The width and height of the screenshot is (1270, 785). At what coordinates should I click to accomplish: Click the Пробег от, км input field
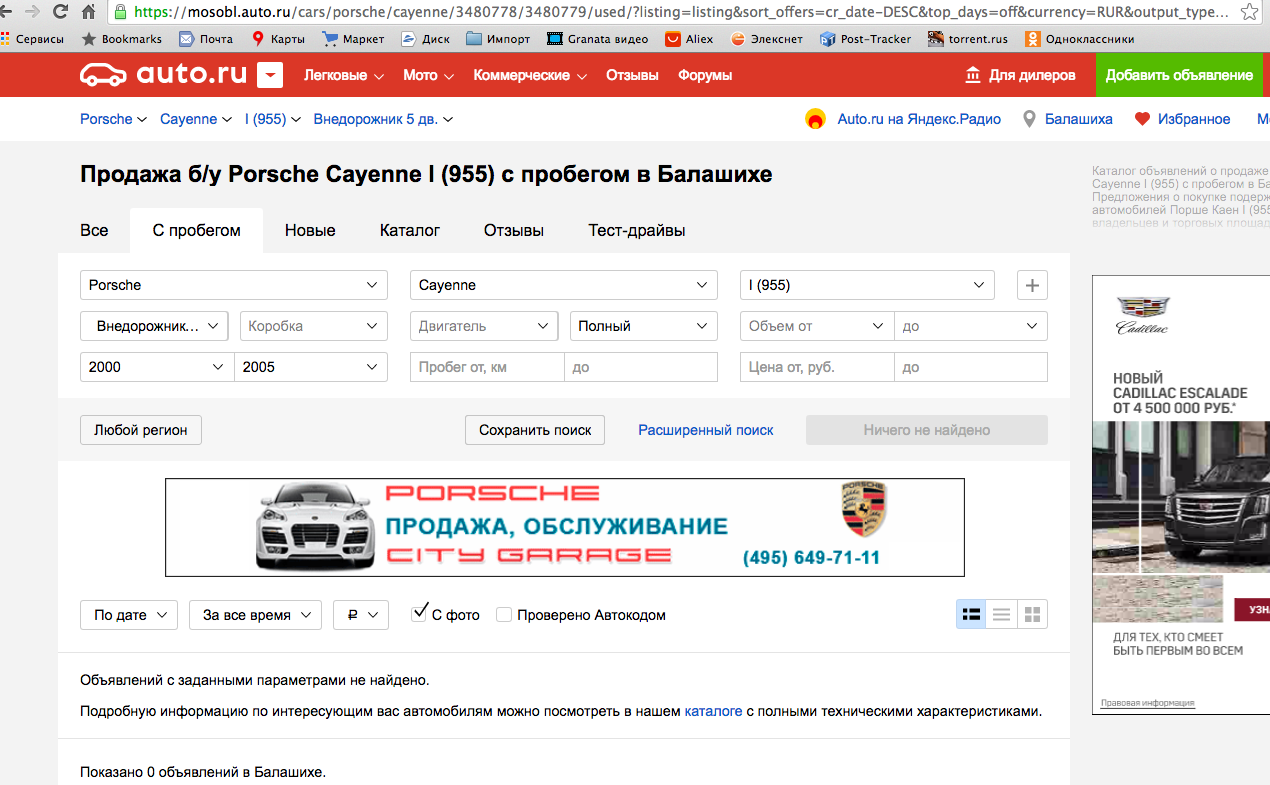point(487,367)
